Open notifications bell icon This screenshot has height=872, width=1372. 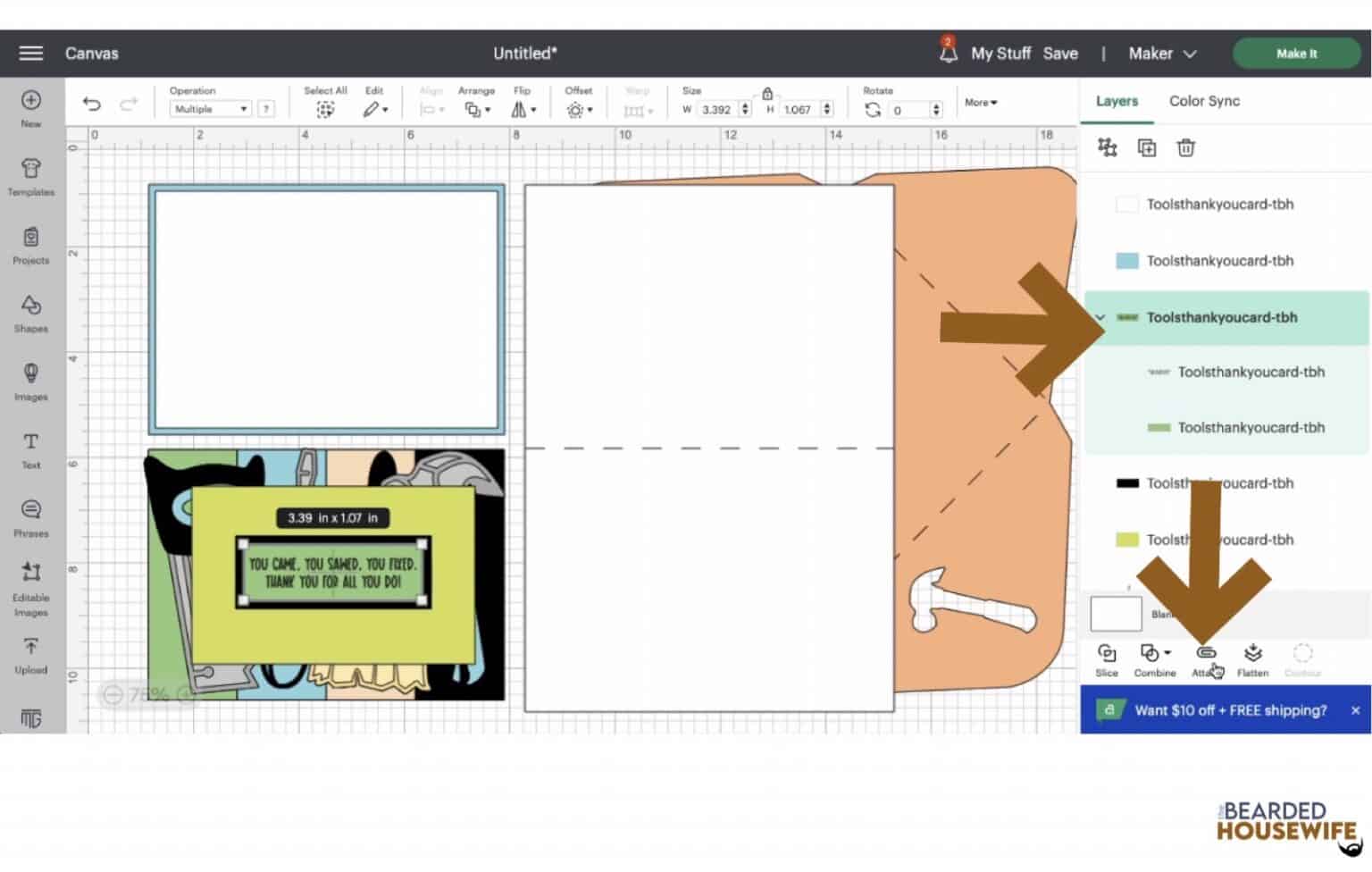click(x=948, y=54)
